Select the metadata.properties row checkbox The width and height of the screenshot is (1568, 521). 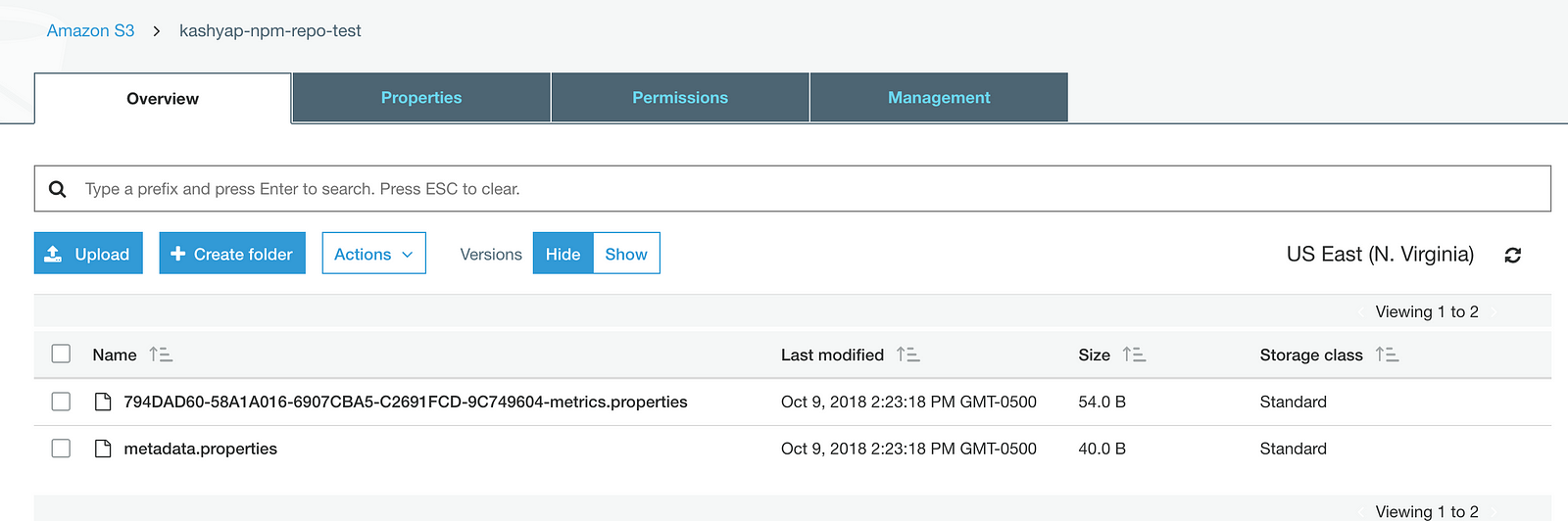click(x=61, y=449)
